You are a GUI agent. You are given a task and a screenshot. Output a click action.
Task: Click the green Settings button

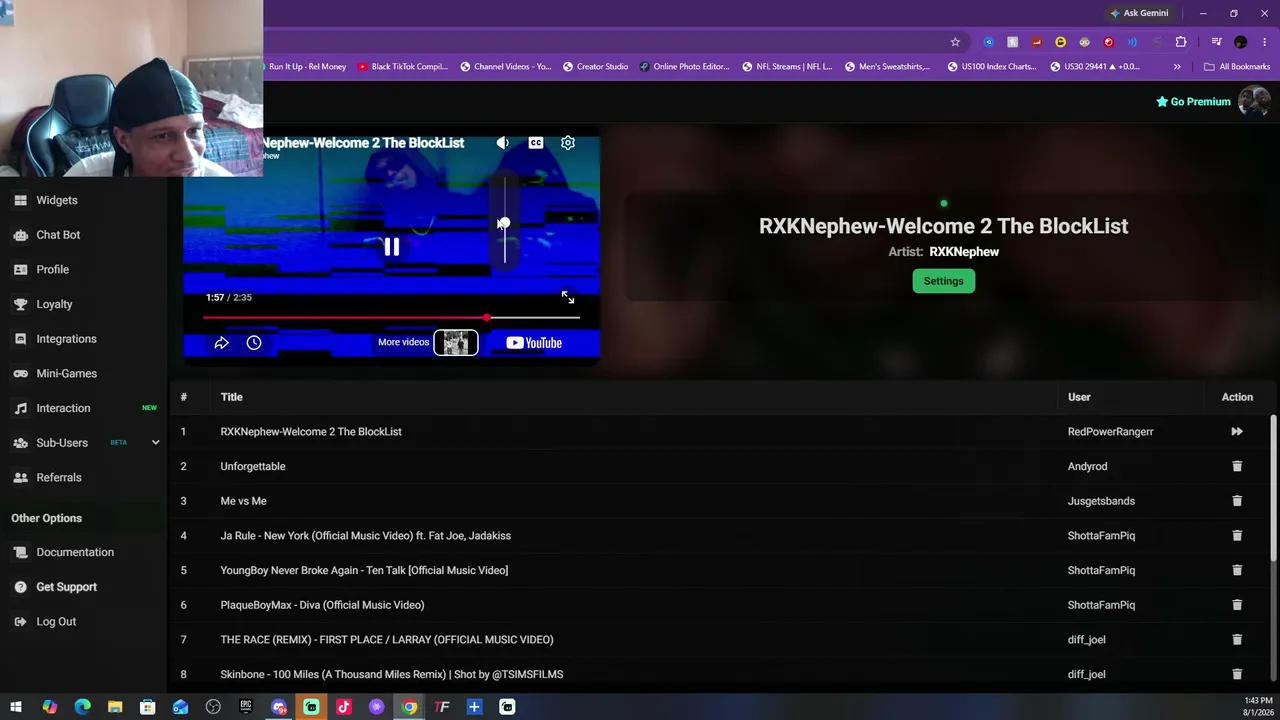click(x=943, y=281)
